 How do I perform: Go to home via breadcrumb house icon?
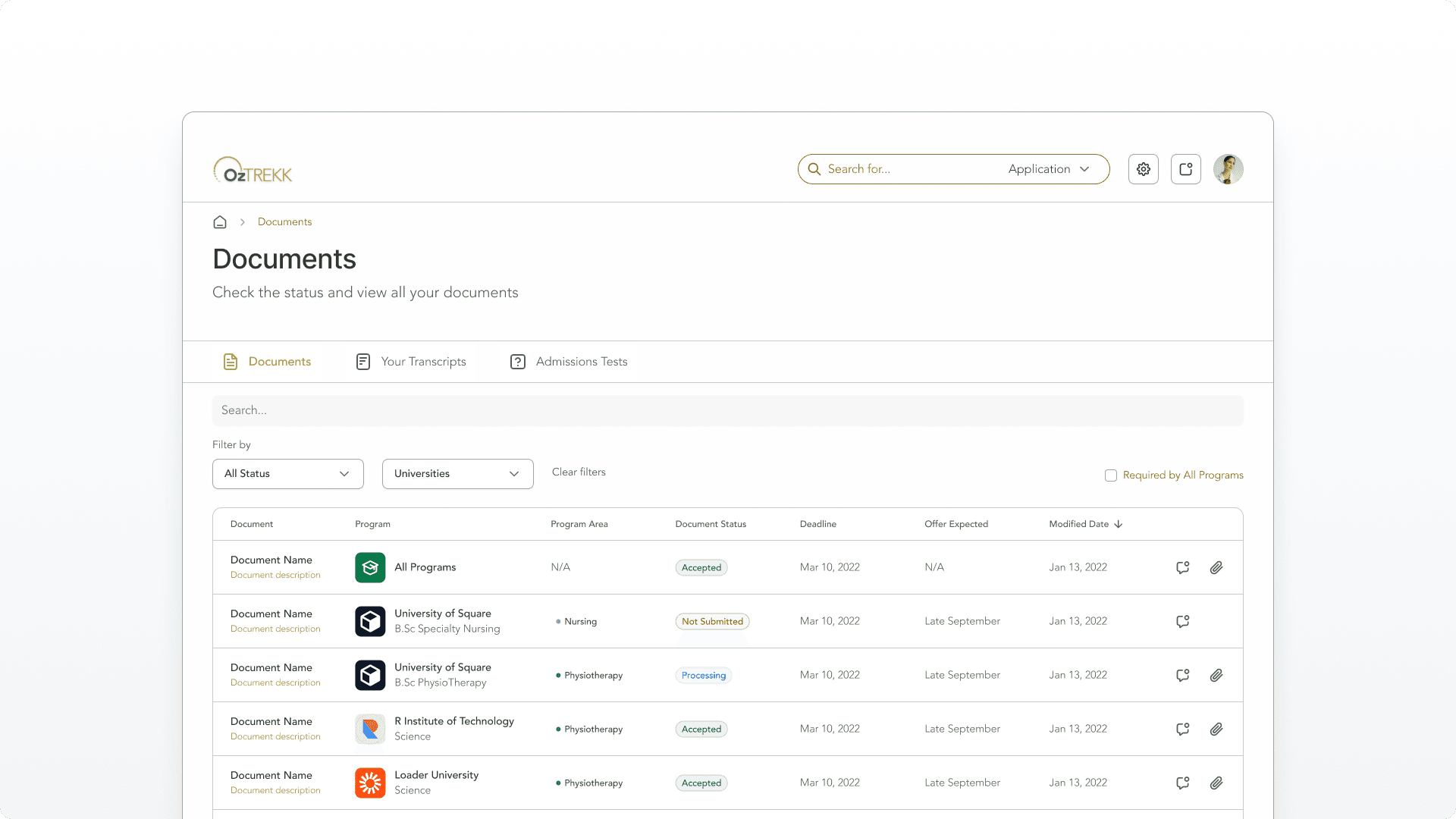[220, 222]
